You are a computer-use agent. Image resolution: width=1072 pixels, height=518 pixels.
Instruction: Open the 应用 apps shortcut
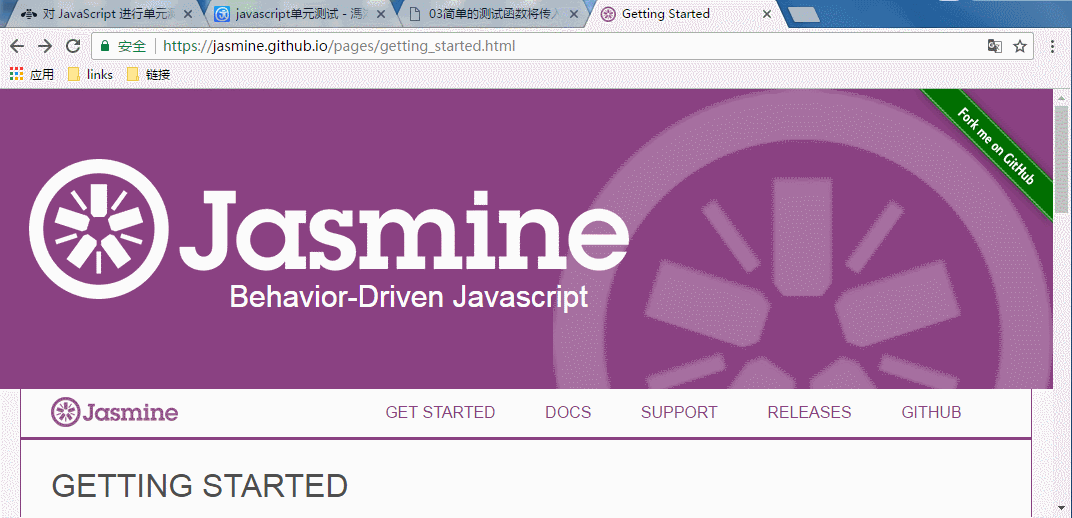pyautogui.click(x=32, y=74)
